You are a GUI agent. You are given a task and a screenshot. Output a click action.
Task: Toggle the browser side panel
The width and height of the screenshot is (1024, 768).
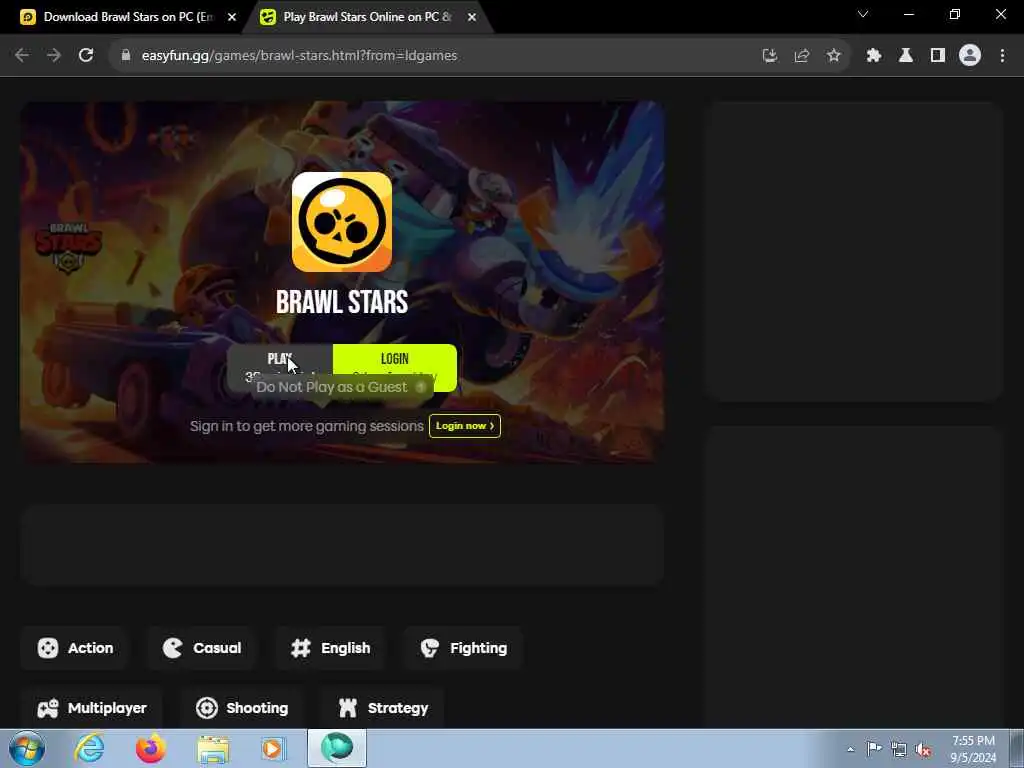pos(938,56)
